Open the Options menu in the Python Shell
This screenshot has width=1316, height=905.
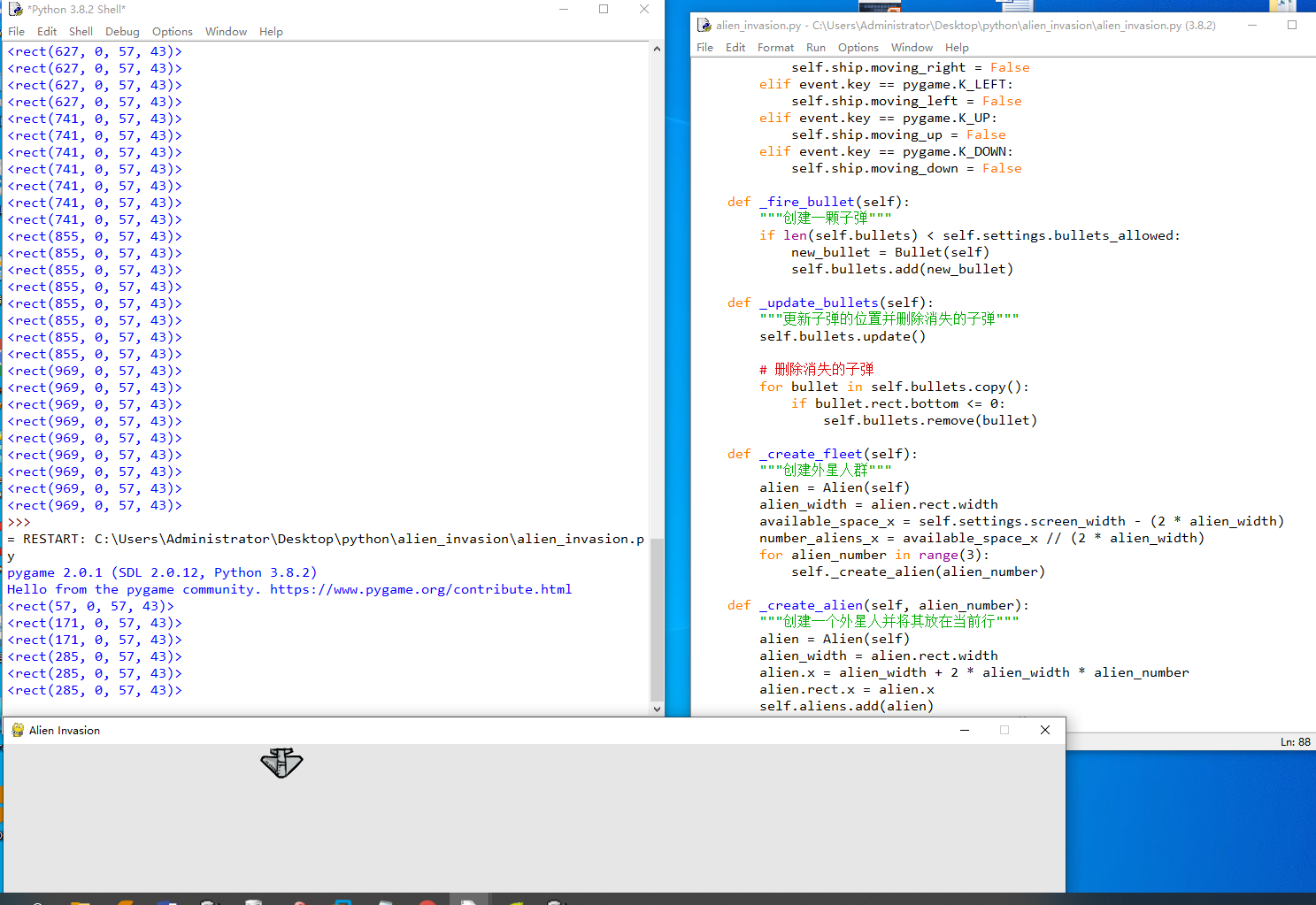[172, 31]
